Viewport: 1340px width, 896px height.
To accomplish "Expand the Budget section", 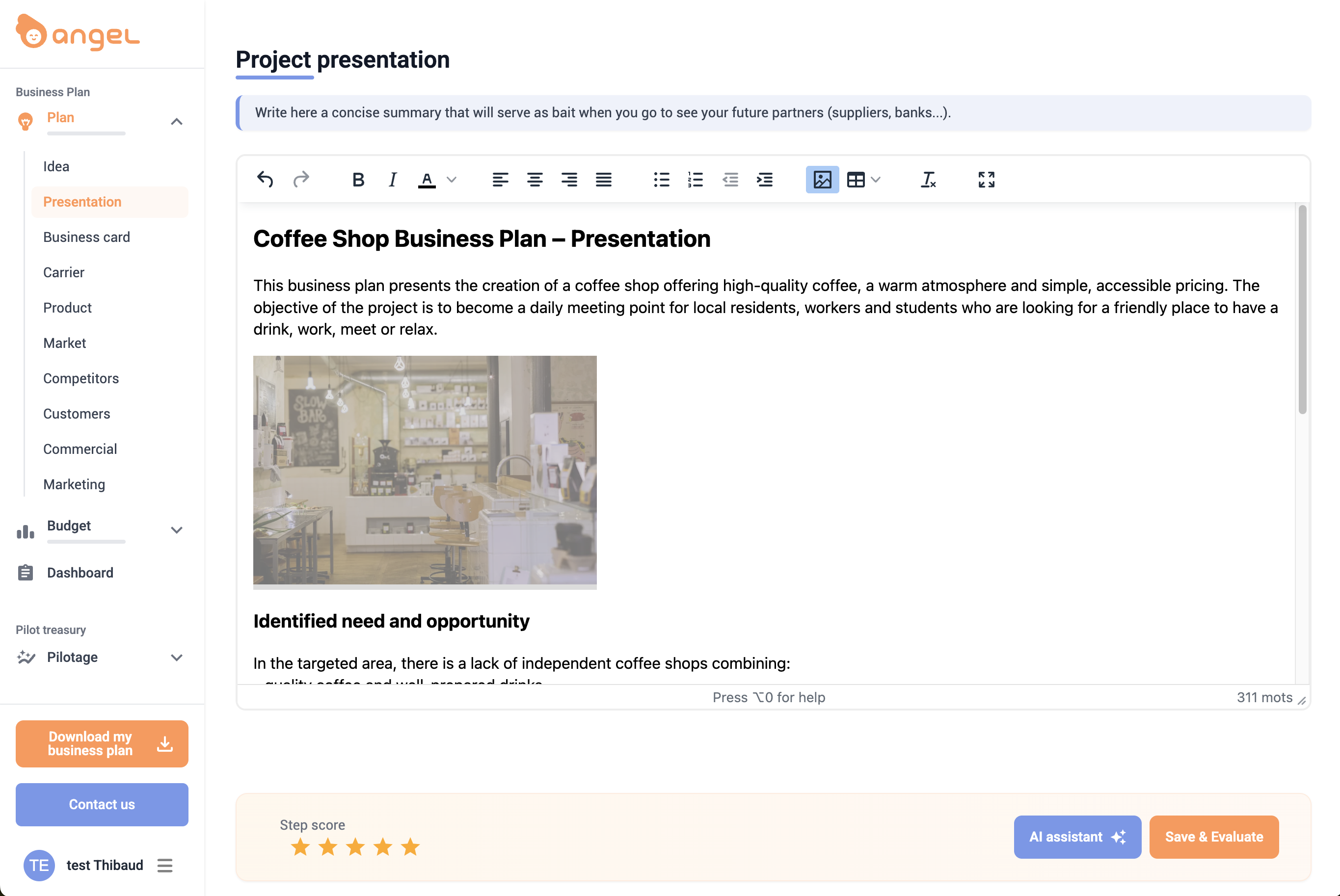I will point(177,530).
